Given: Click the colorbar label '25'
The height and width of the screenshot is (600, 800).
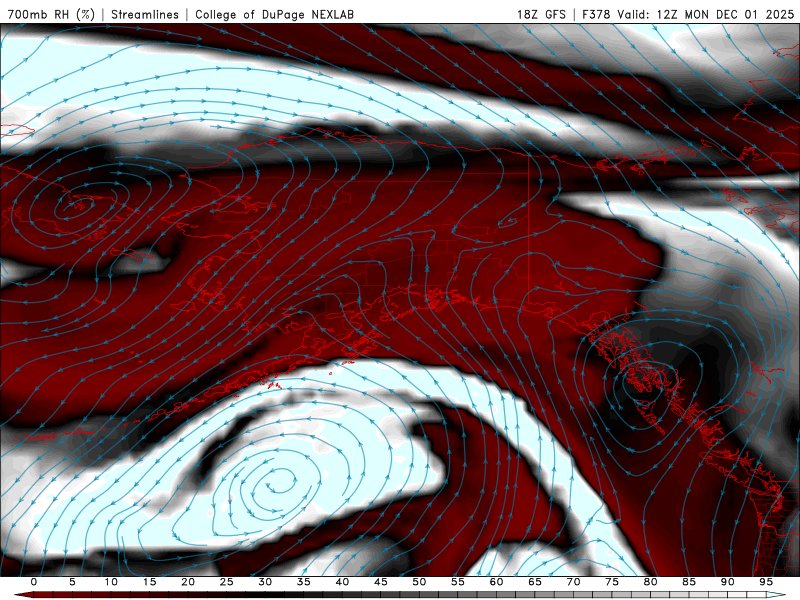Looking at the screenshot, I should click(227, 582).
